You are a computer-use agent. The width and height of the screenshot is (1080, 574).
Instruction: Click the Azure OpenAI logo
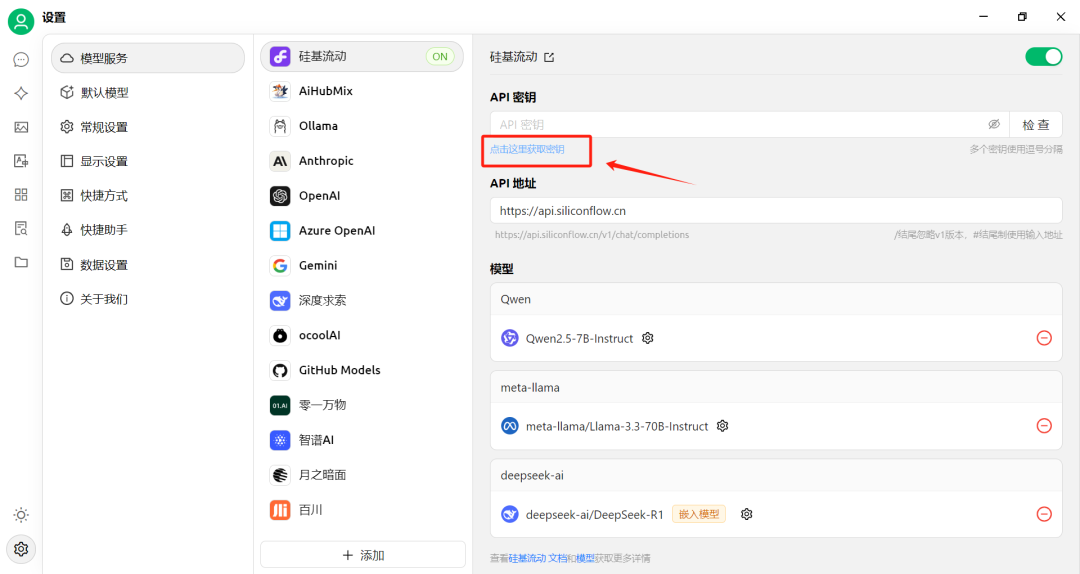click(x=280, y=231)
